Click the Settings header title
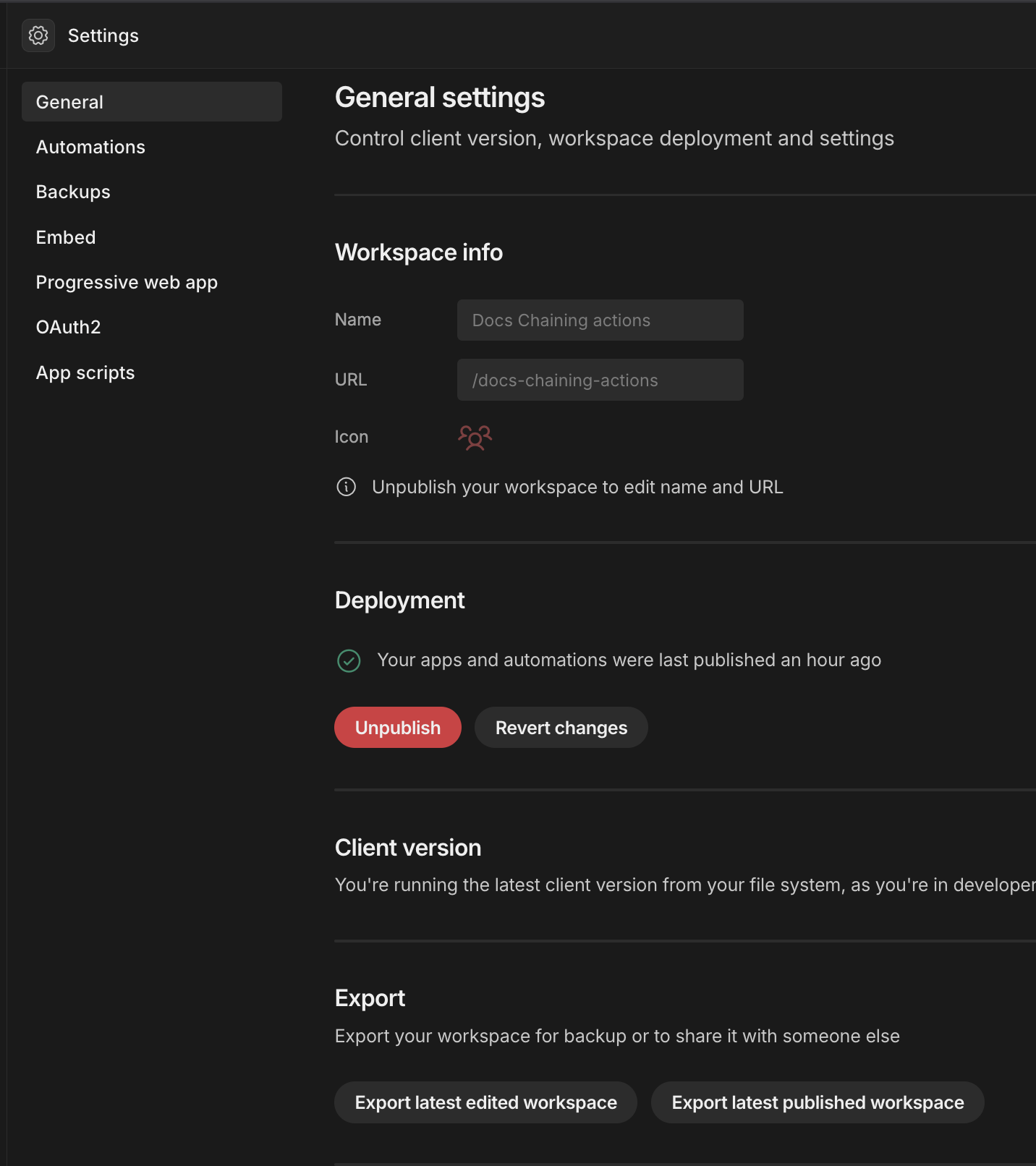 103,35
